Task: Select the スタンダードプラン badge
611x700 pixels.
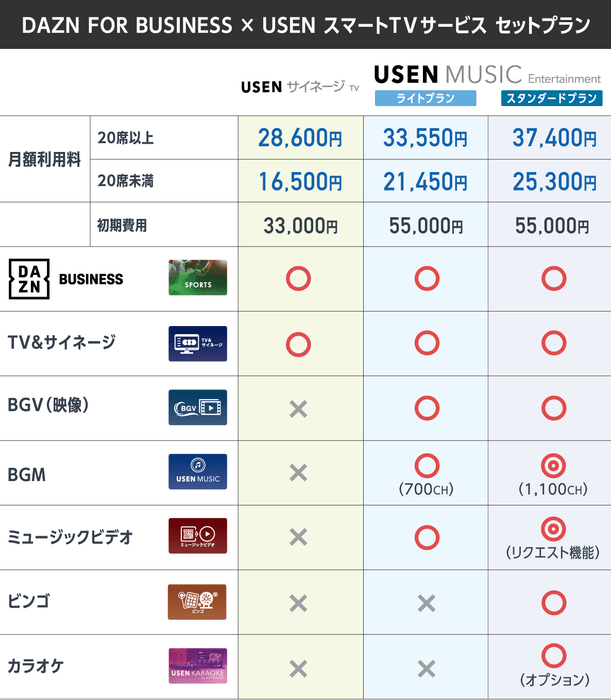Action: (551, 98)
